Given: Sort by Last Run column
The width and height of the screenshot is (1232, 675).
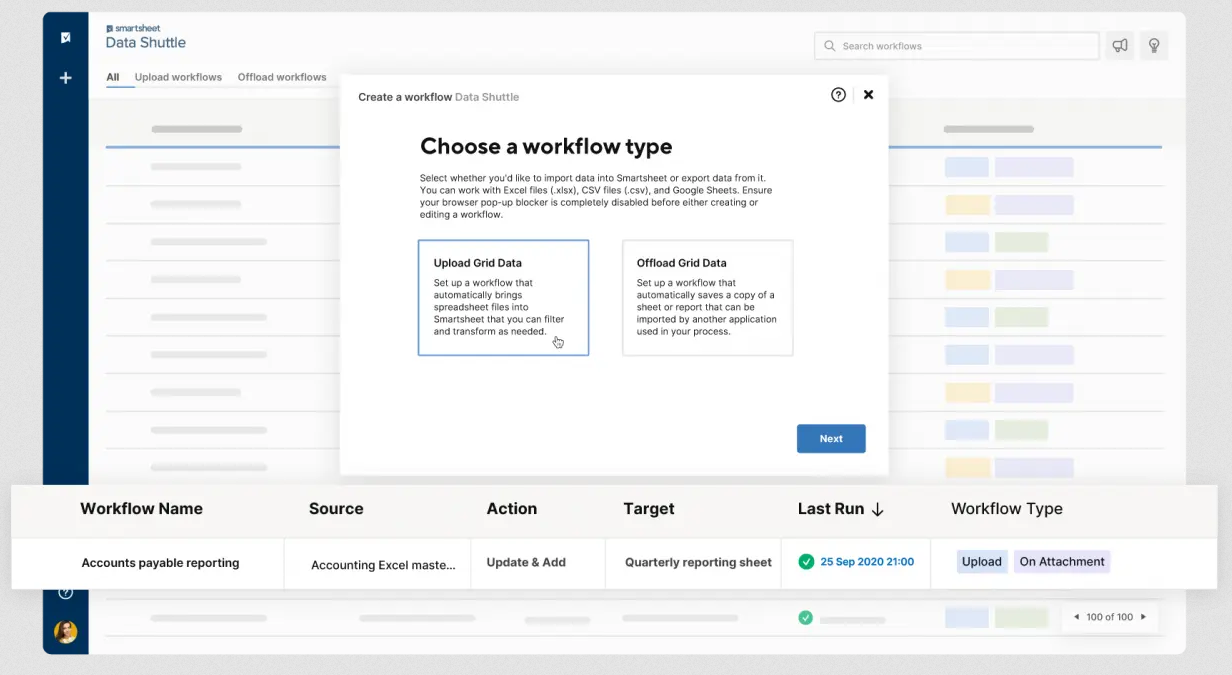Looking at the screenshot, I should pyautogui.click(x=841, y=509).
